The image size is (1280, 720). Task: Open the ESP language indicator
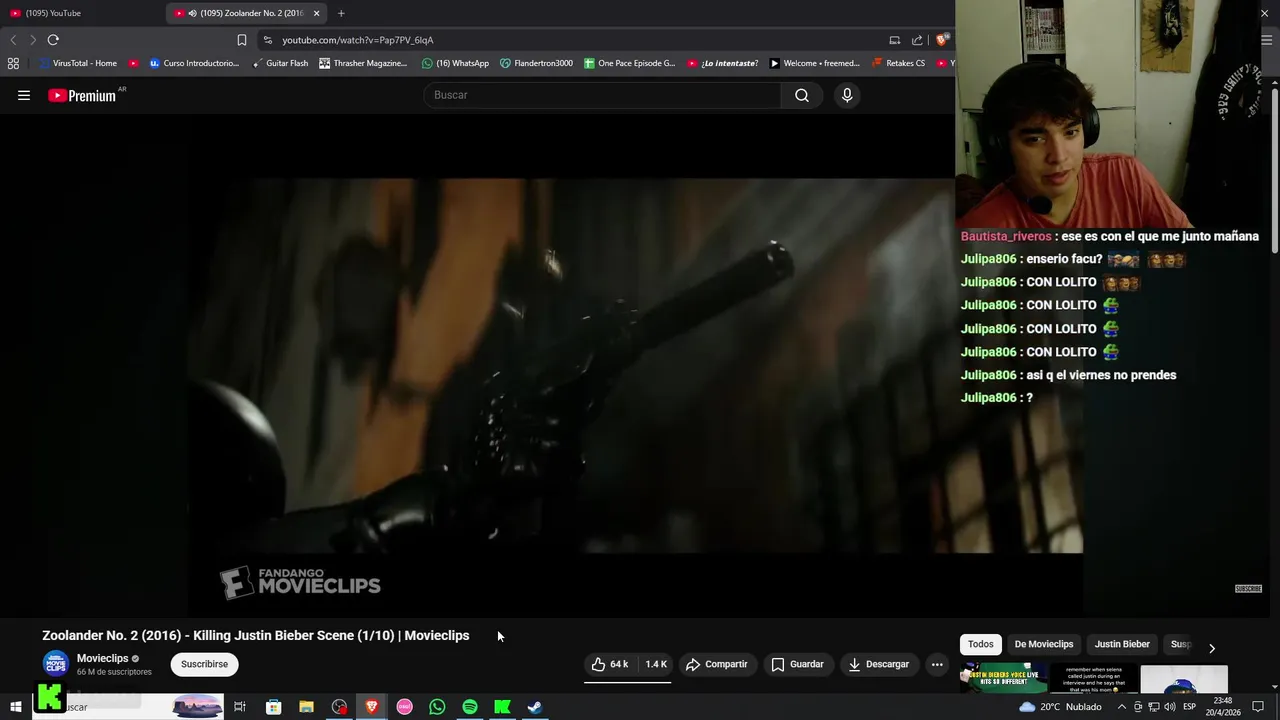(x=1190, y=707)
